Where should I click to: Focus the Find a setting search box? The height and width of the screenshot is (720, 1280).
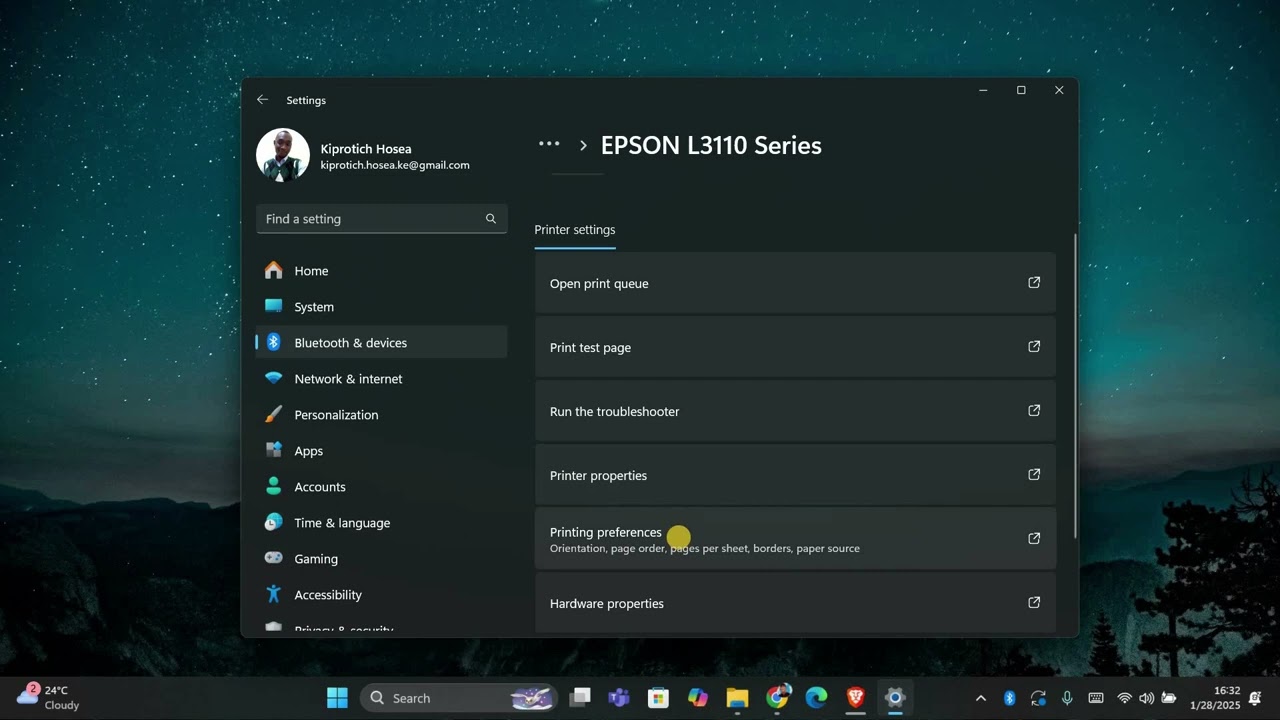(381, 219)
